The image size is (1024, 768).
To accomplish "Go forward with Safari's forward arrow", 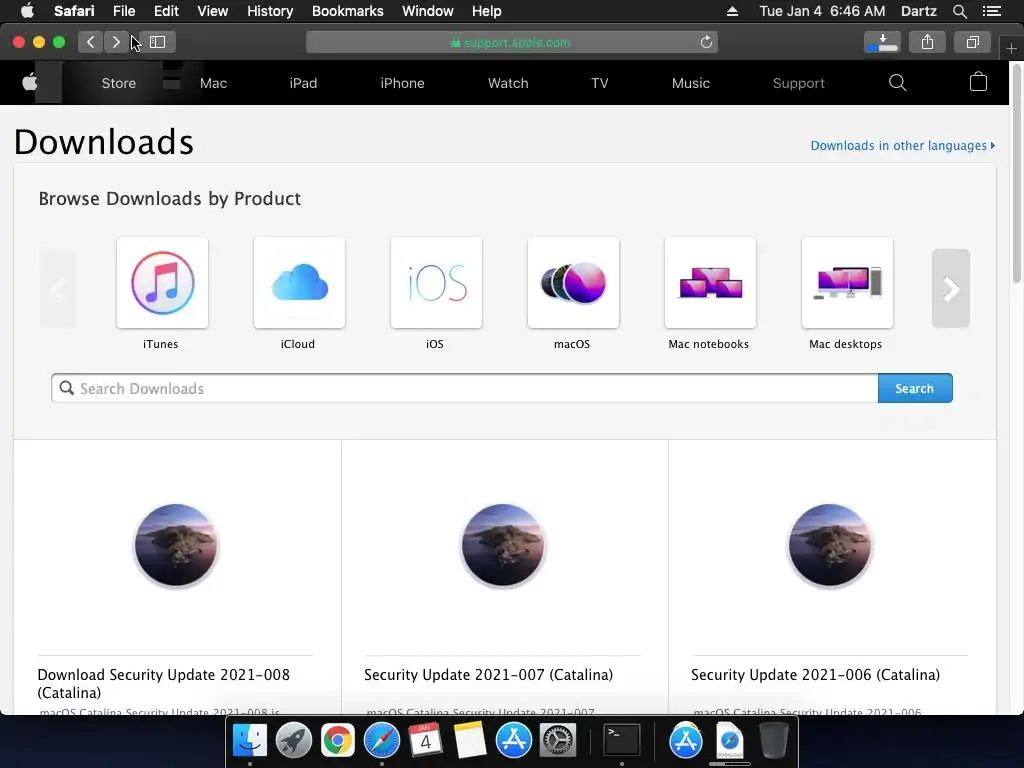I will 116,42.
